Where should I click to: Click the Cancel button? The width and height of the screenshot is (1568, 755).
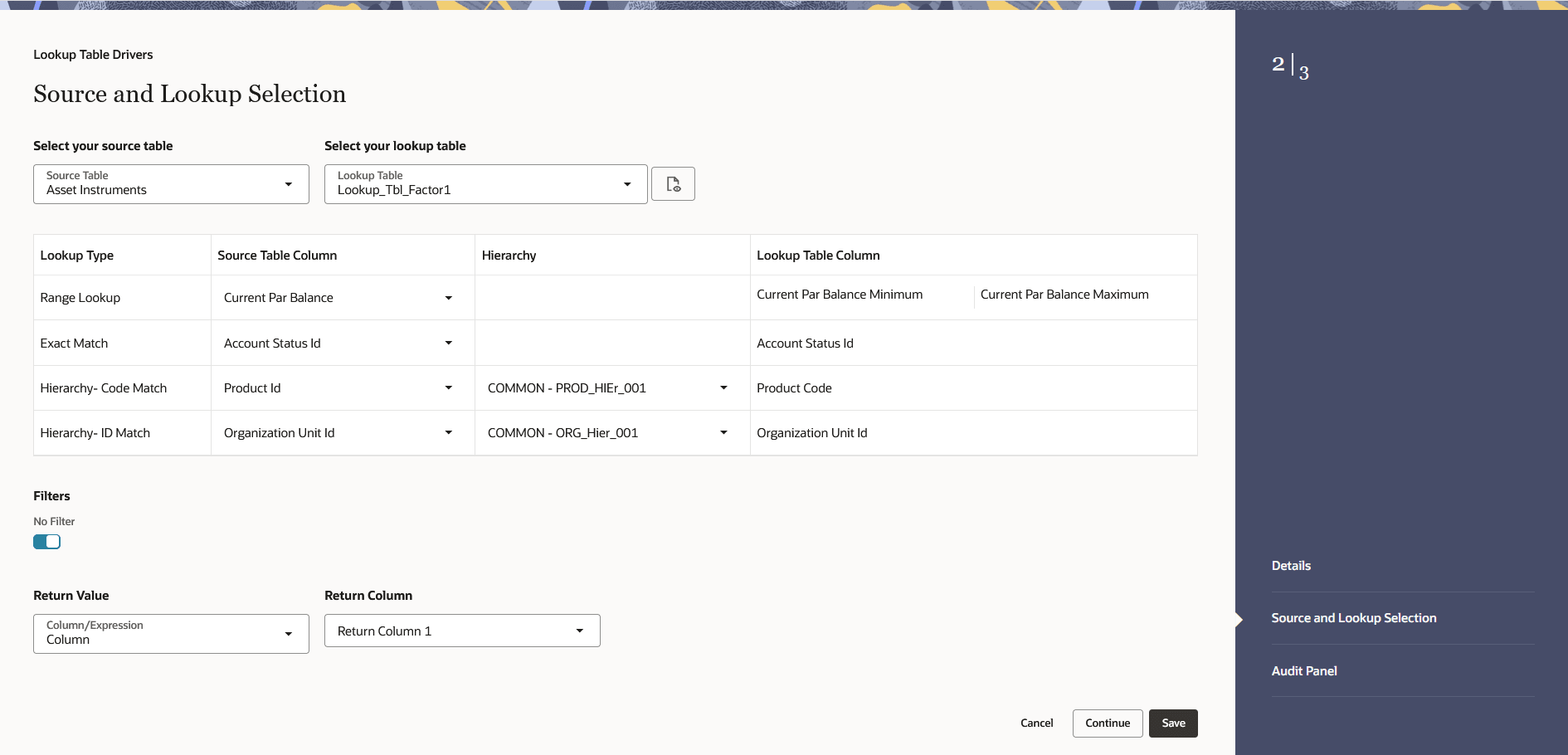(1037, 723)
